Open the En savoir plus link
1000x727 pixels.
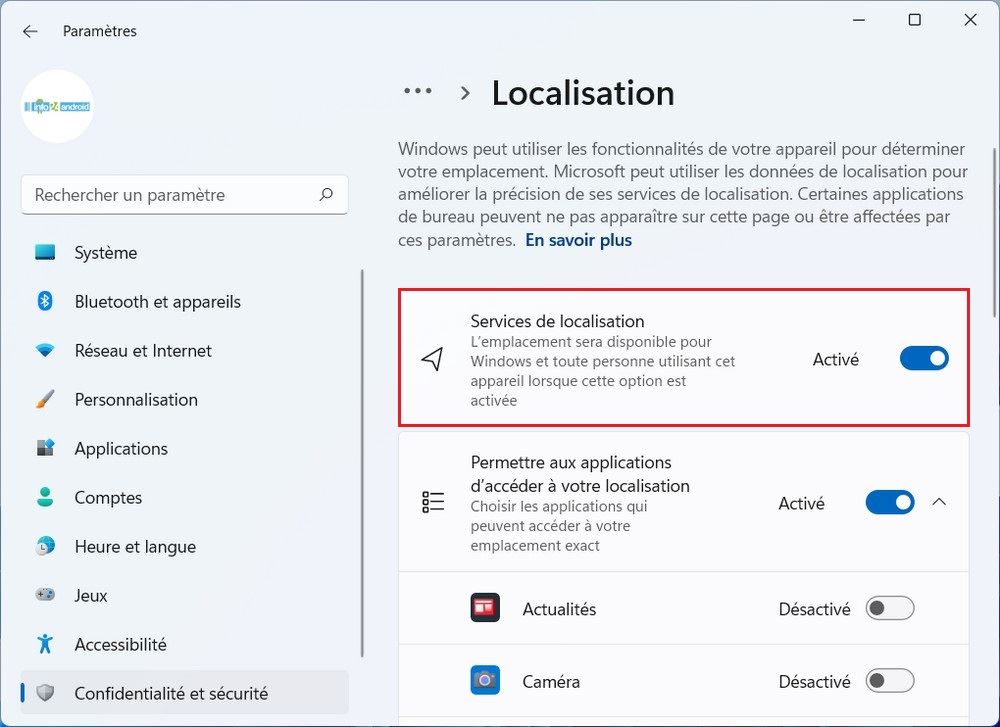pos(578,240)
